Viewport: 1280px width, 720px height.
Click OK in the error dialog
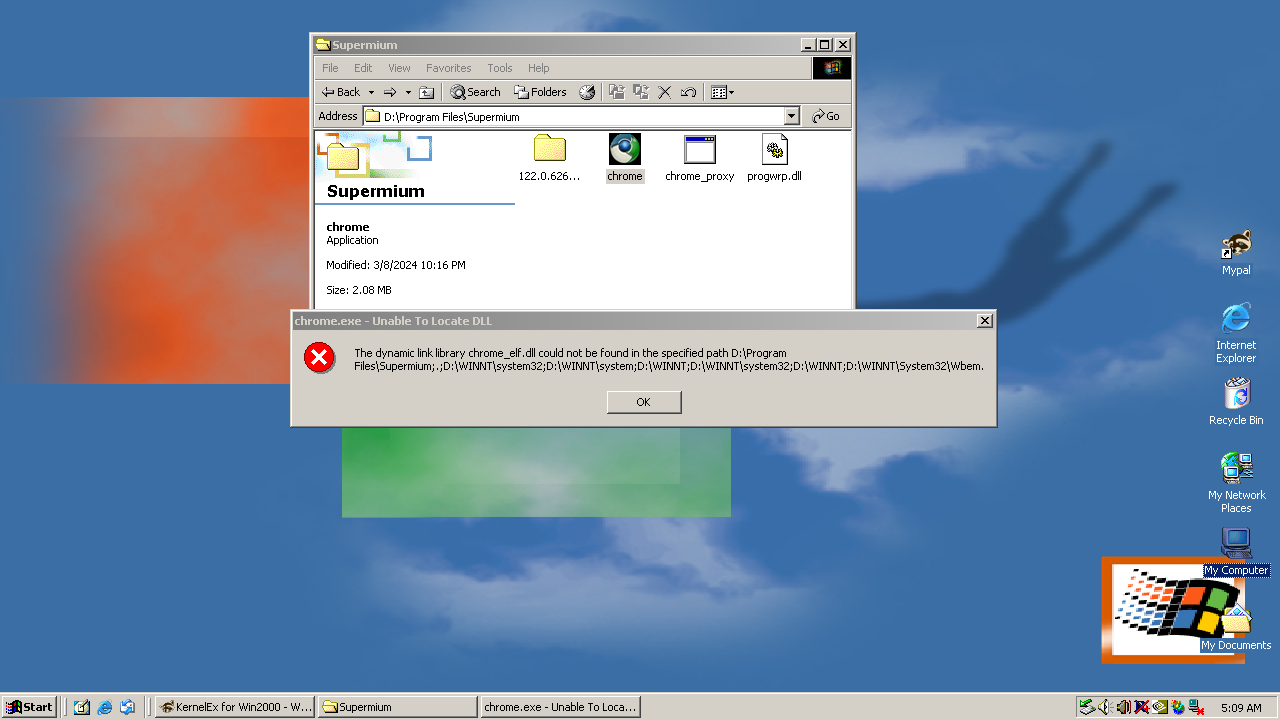click(644, 402)
